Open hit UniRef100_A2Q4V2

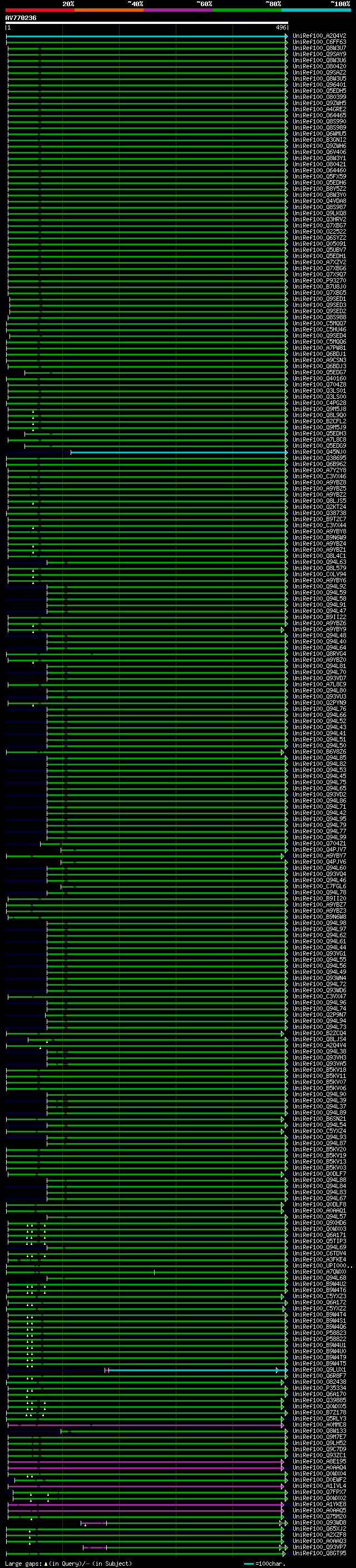click(319, 36)
